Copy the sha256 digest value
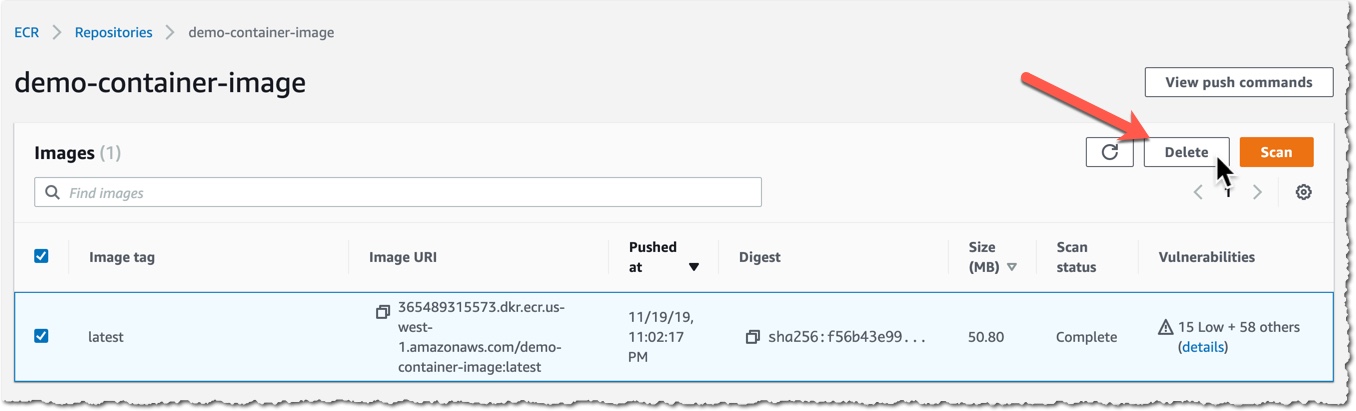 [x=752, y=337]
